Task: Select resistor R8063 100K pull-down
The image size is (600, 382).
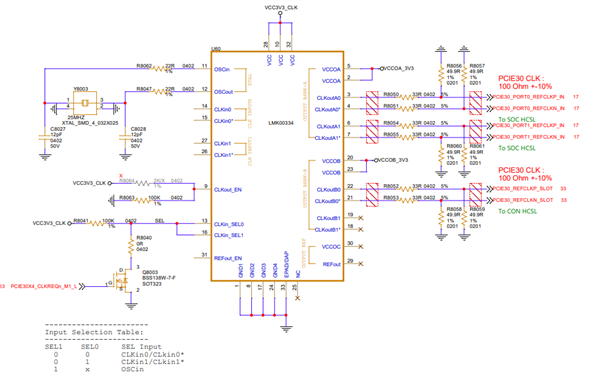Action: coord(142,200)
